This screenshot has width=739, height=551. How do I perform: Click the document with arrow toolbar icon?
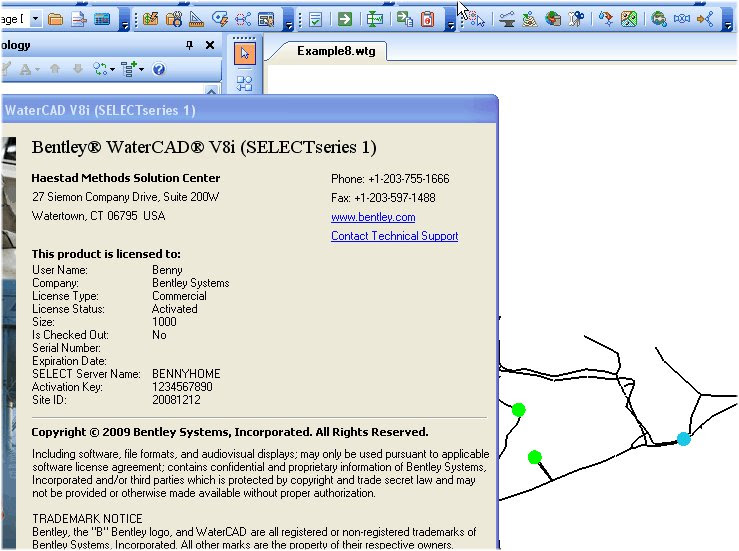pos(79,19)
